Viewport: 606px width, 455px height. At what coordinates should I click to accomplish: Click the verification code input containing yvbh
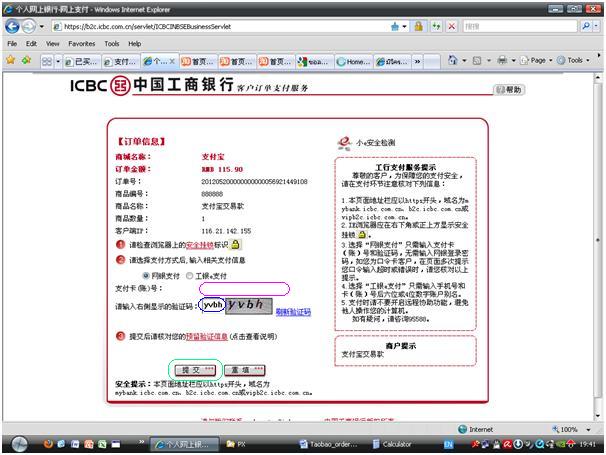[x=212, y=305]
